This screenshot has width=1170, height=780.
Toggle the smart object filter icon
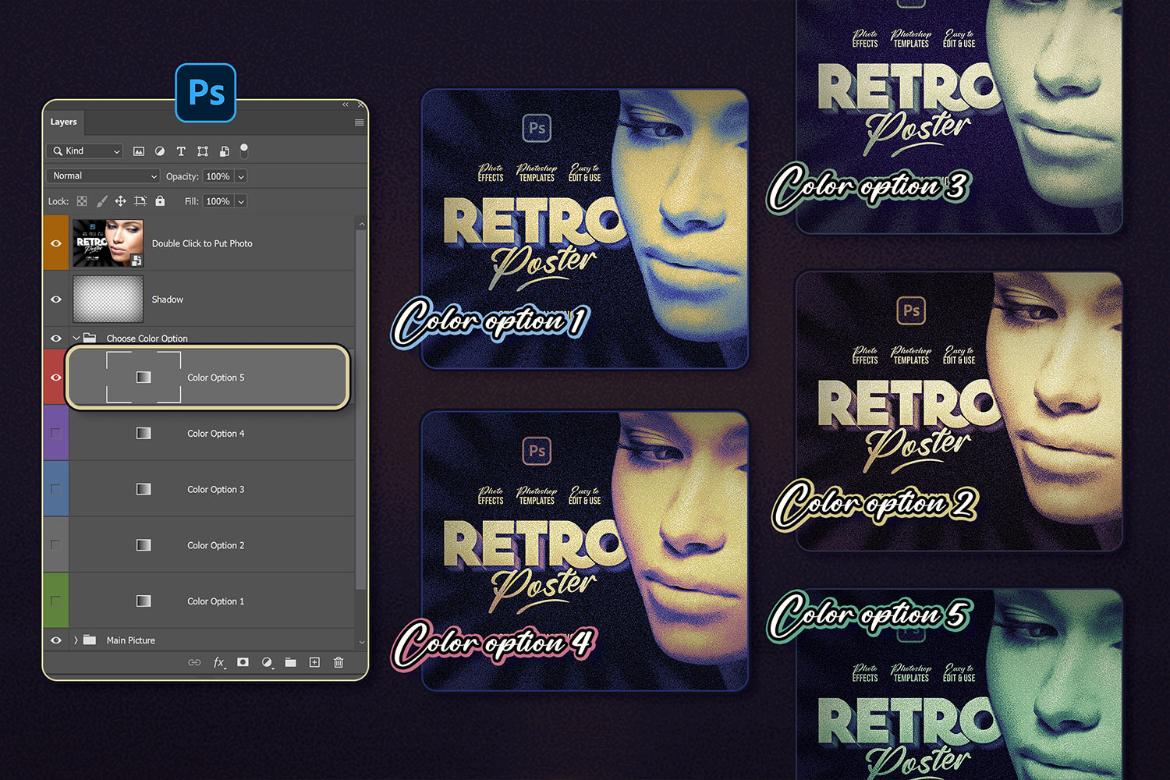tap(224, 152)
